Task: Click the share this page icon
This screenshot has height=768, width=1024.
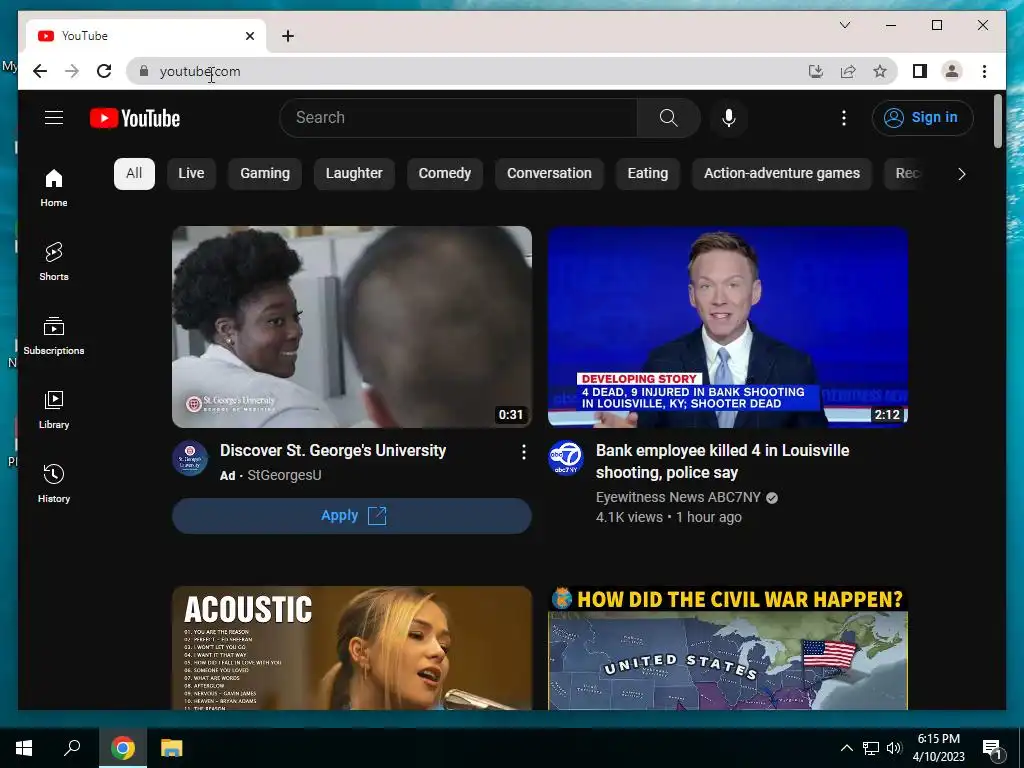Action: pos(848,71)
